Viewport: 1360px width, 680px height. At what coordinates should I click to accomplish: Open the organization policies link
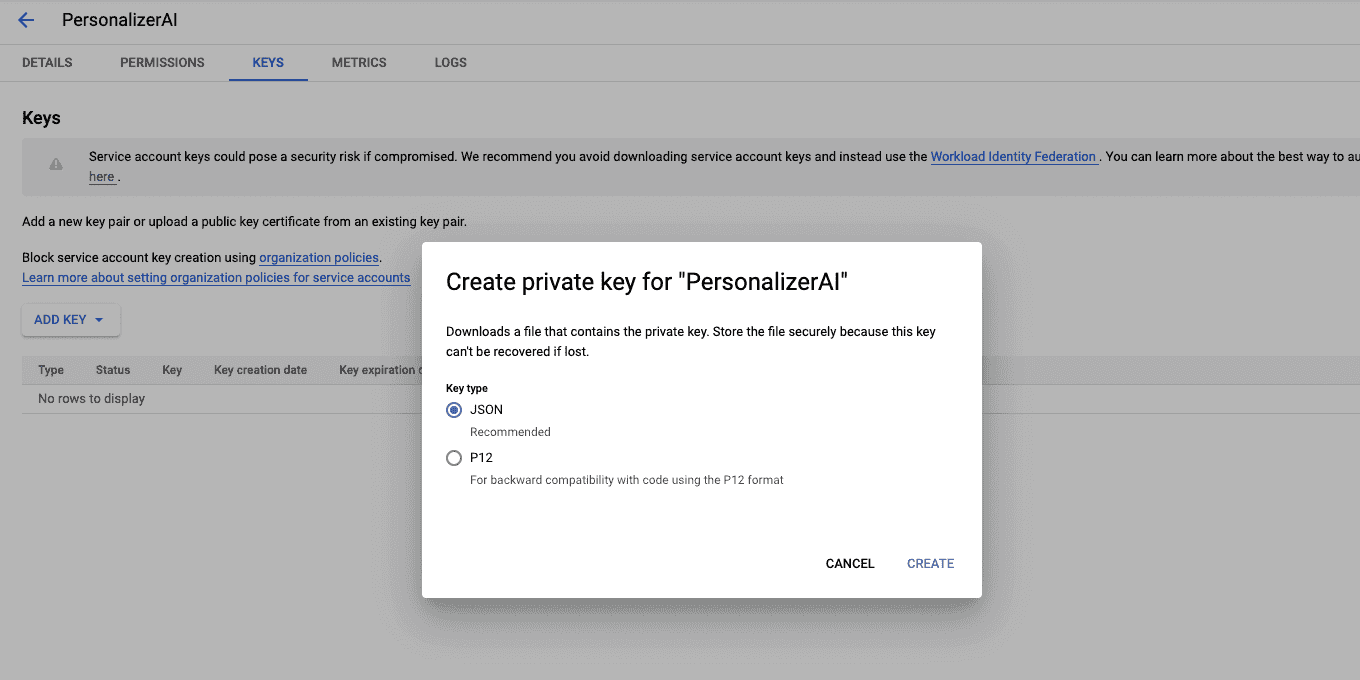[x=318, y=257]
